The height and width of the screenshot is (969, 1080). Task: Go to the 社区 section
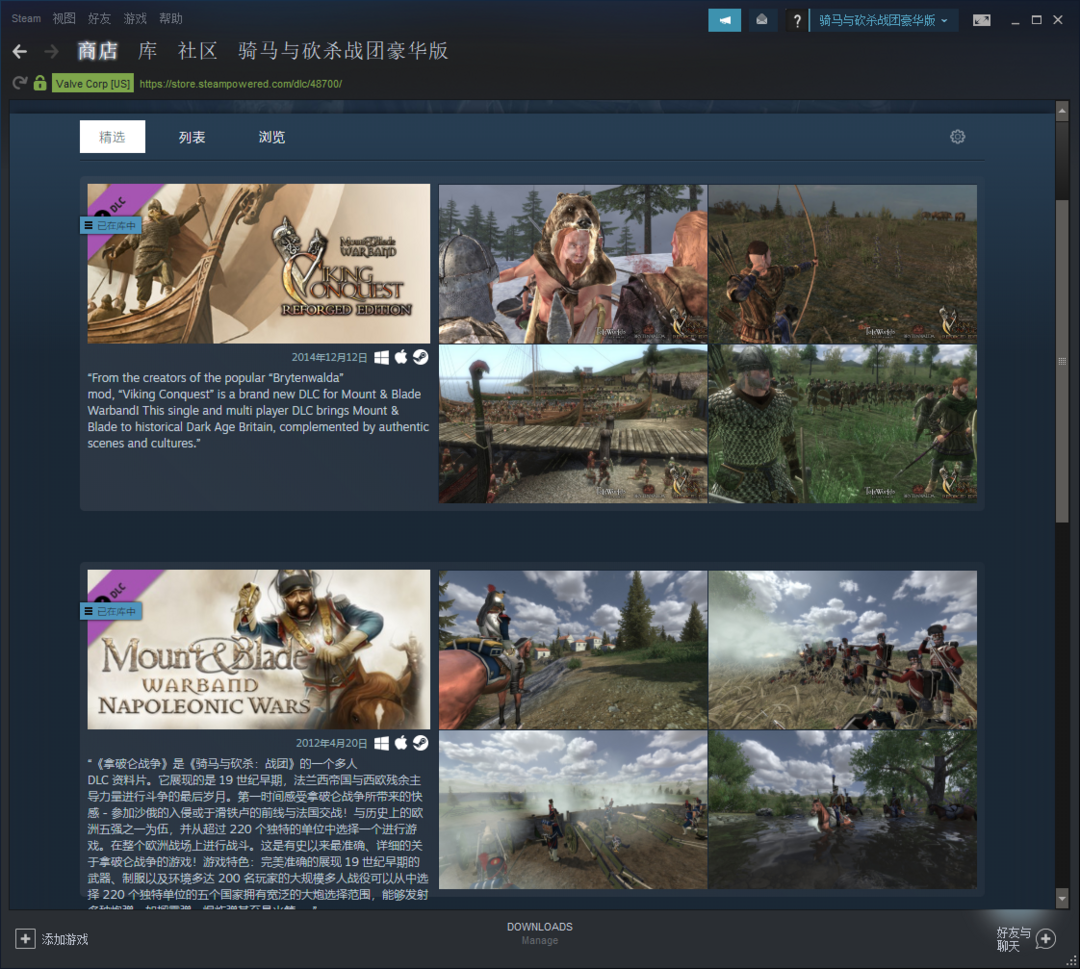click(x=197, y=51)
